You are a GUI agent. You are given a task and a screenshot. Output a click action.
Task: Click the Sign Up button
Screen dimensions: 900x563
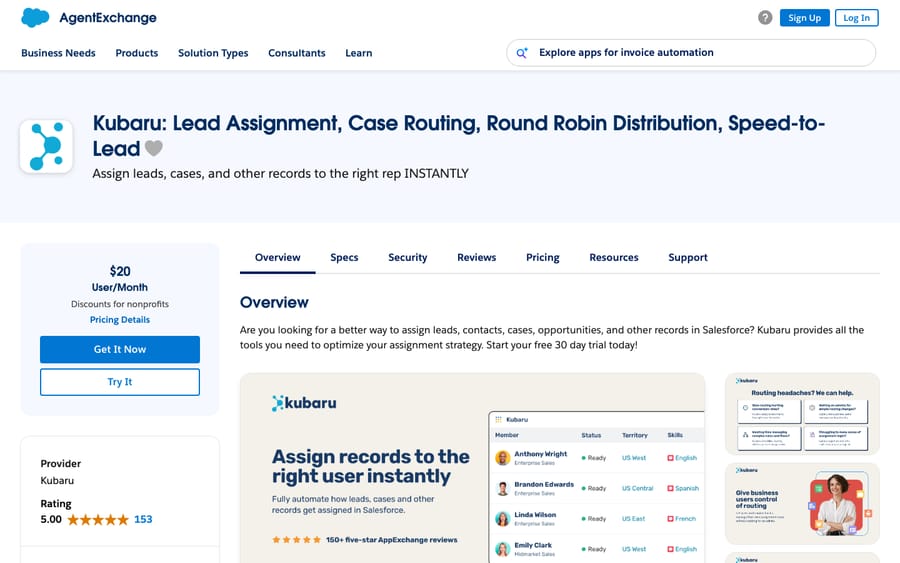pyautogui.click(x=804, y=18)
